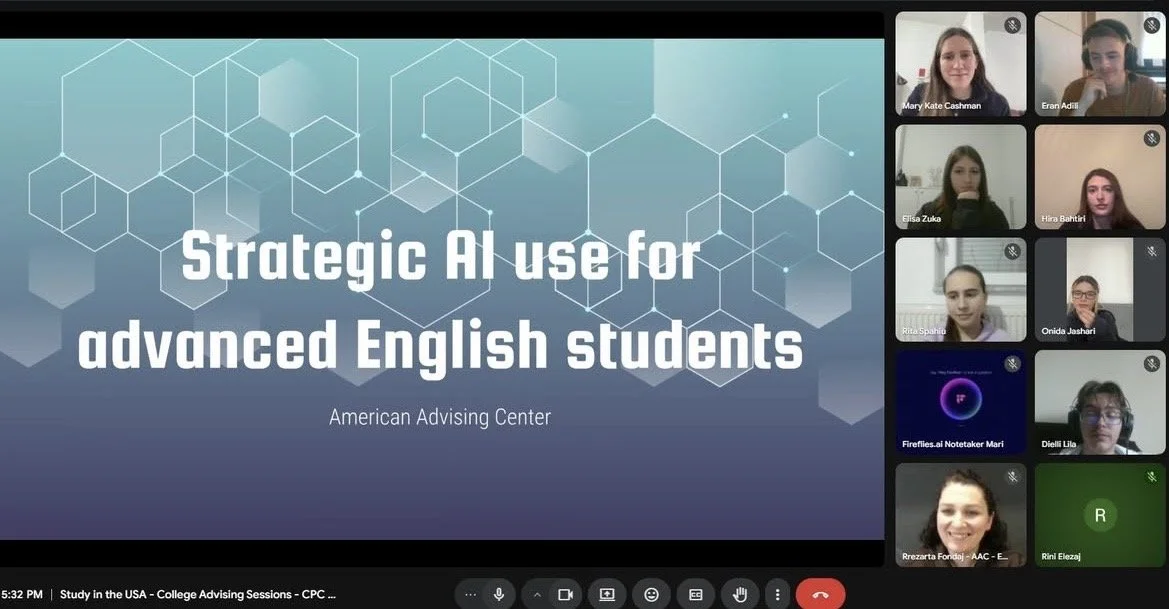Select Dielli Lila's video tile
1169x609 pixels.
(x=1100, y=403)
